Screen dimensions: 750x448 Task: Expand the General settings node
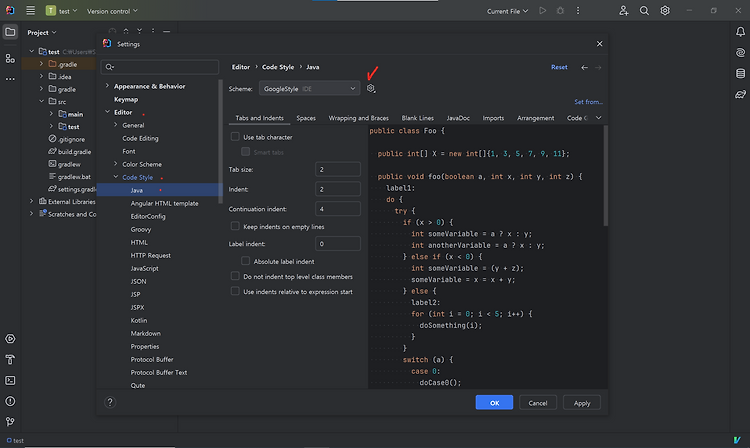(x=116, y=125)
